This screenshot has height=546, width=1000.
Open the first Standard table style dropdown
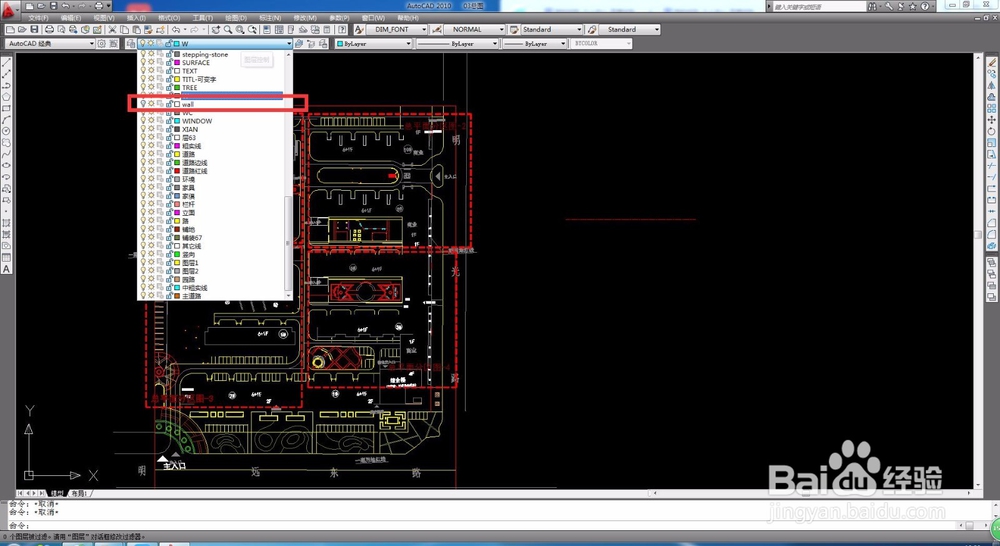(x=579, y=29)
